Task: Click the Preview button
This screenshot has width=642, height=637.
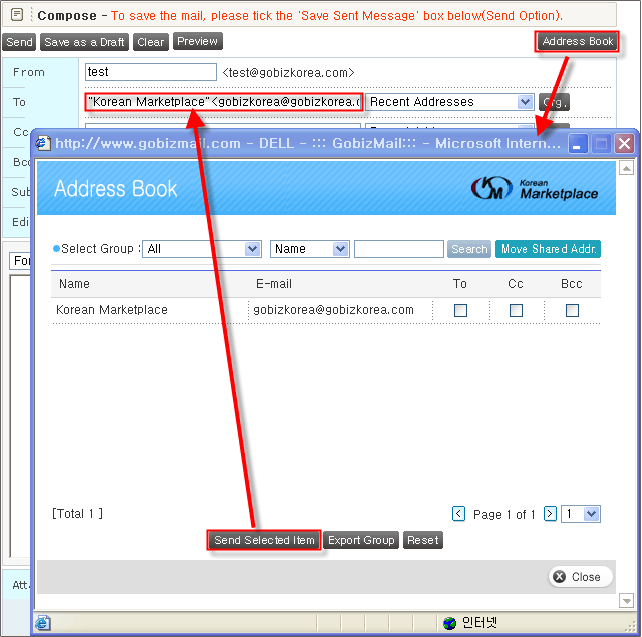Action: [198, 41]
